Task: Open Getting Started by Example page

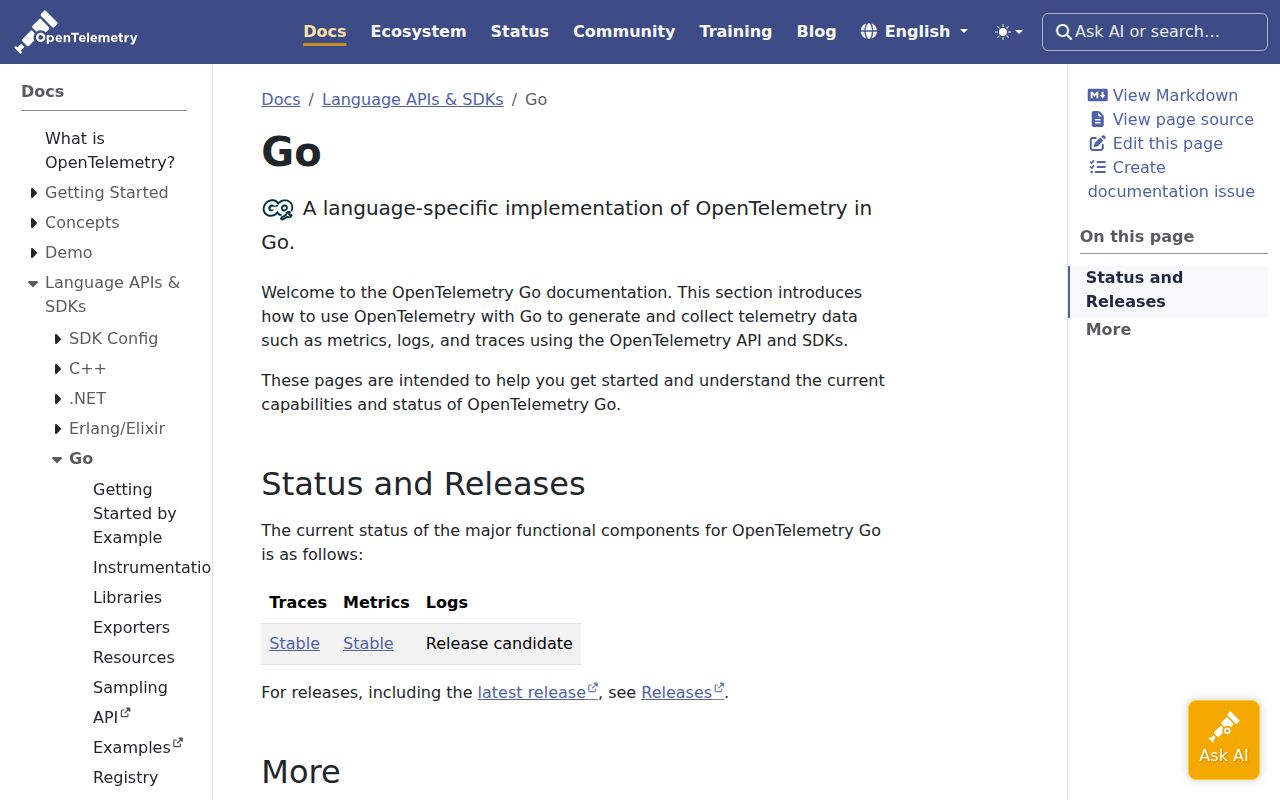Action: coord(135,513)
